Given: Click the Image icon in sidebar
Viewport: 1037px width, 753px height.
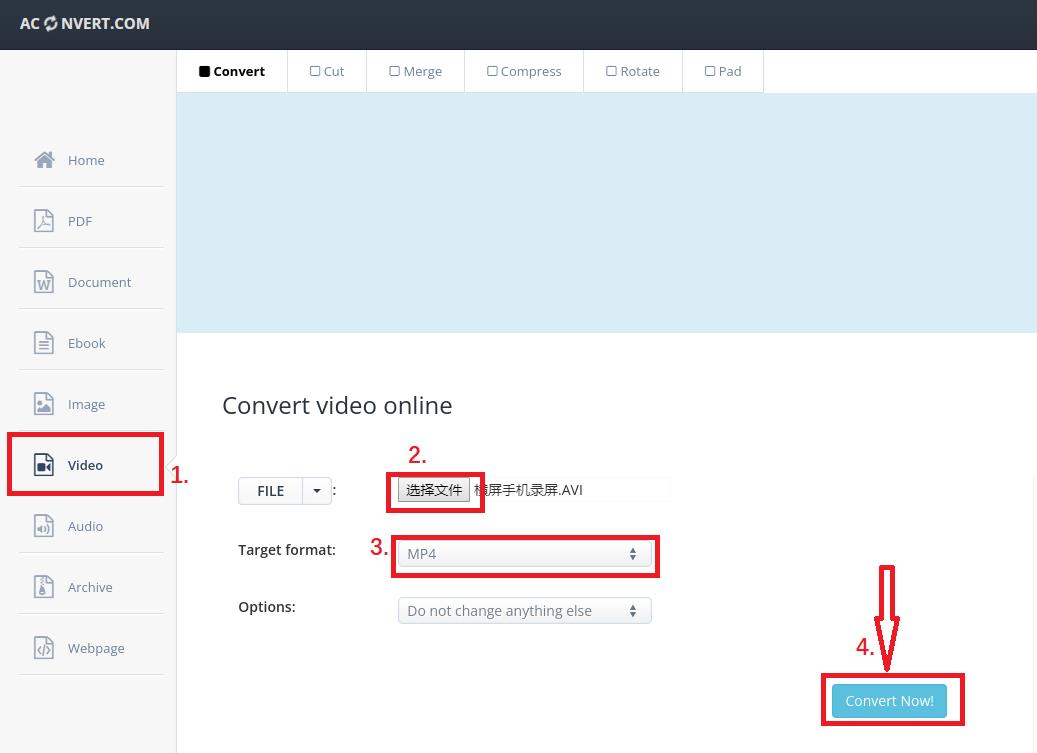Looking at the screenshot, I should coord(44,404).
